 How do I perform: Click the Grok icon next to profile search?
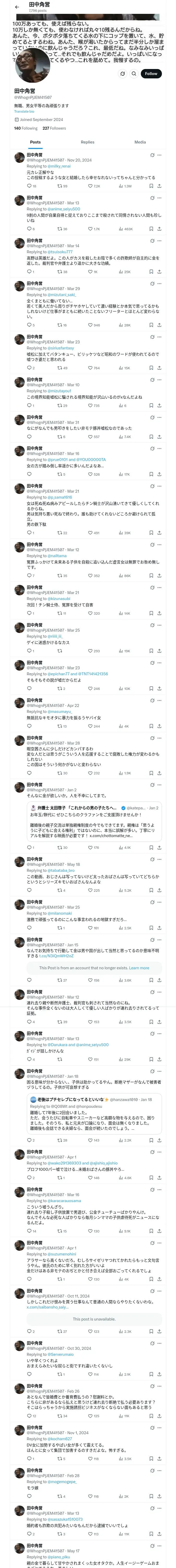pos(122,74)
